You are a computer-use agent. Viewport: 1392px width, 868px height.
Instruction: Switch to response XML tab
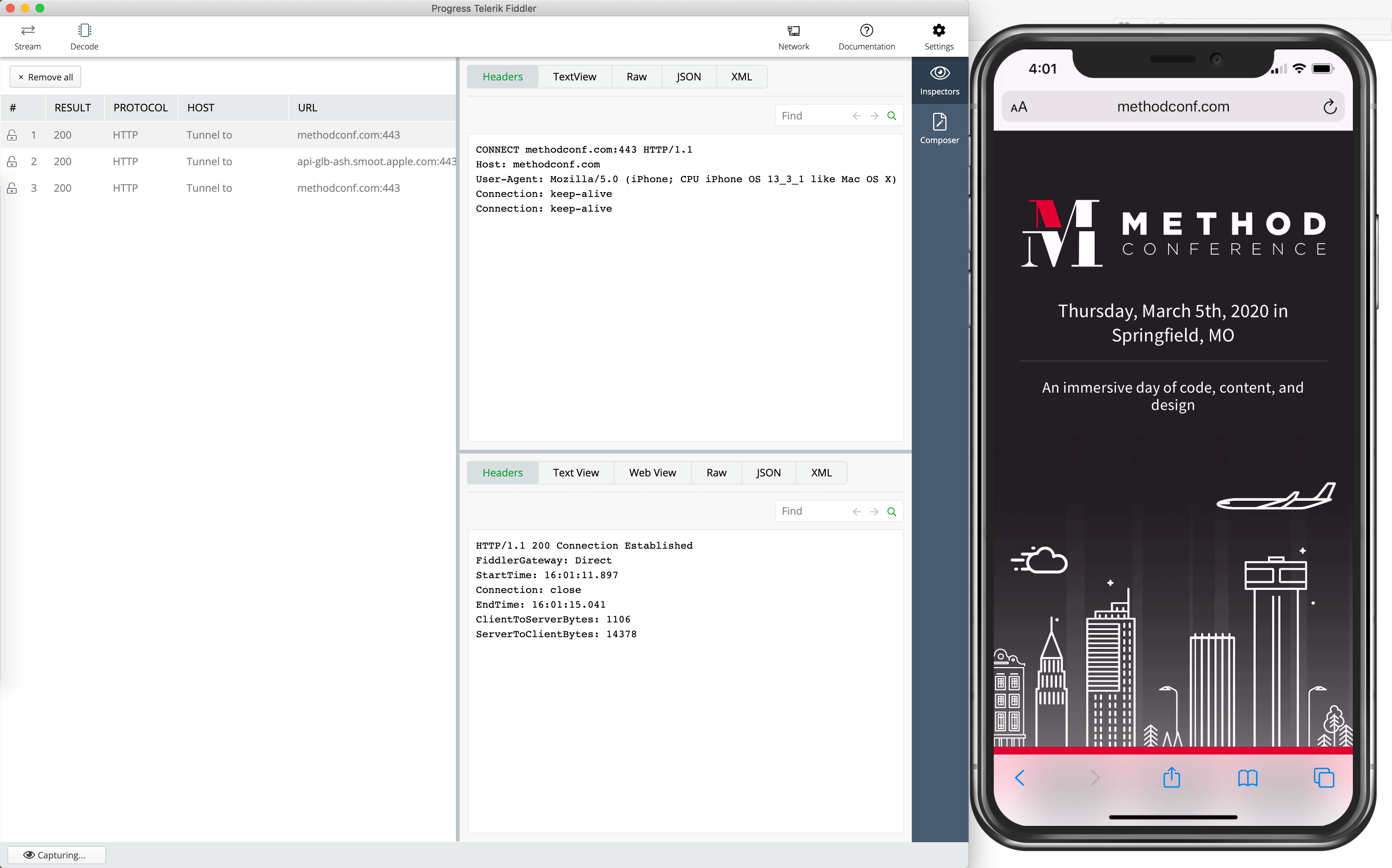[822, 472]
